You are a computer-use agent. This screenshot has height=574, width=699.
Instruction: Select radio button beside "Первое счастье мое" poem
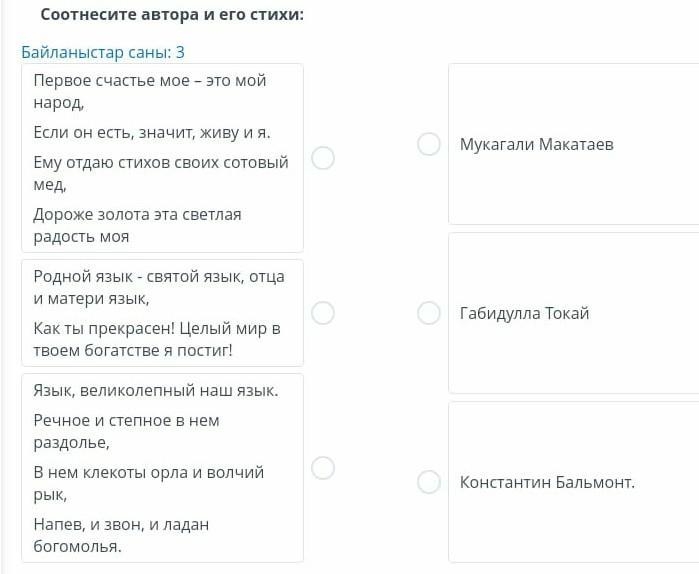tap(323, 158)
